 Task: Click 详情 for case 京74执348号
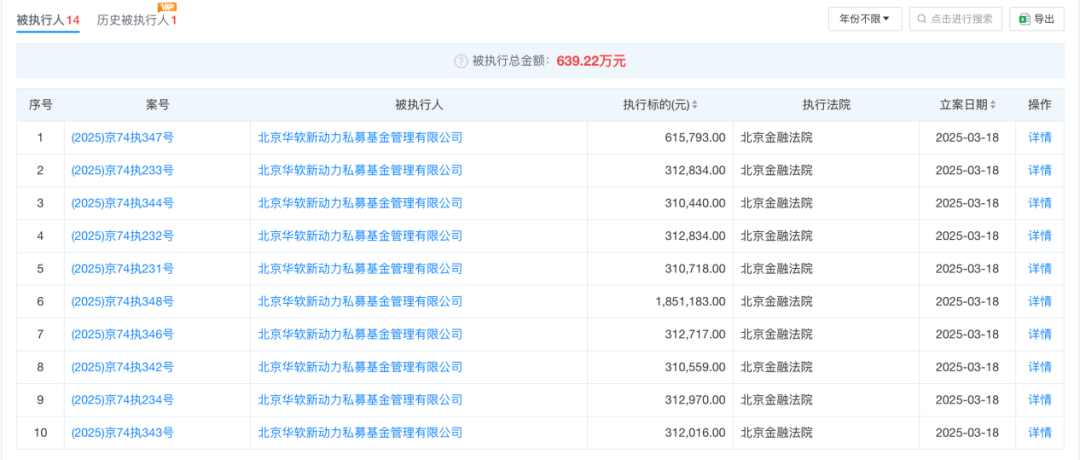(1040, 301)
